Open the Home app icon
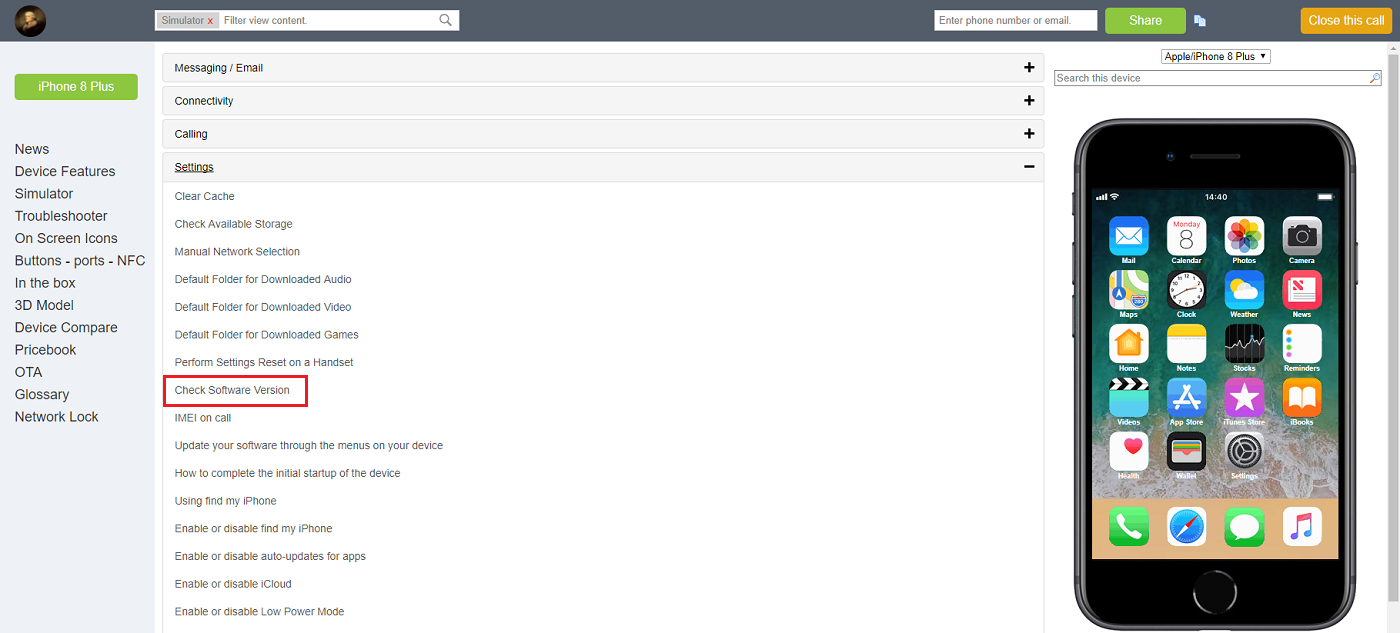The image size is (1400, 633). tap(1129, 343)
